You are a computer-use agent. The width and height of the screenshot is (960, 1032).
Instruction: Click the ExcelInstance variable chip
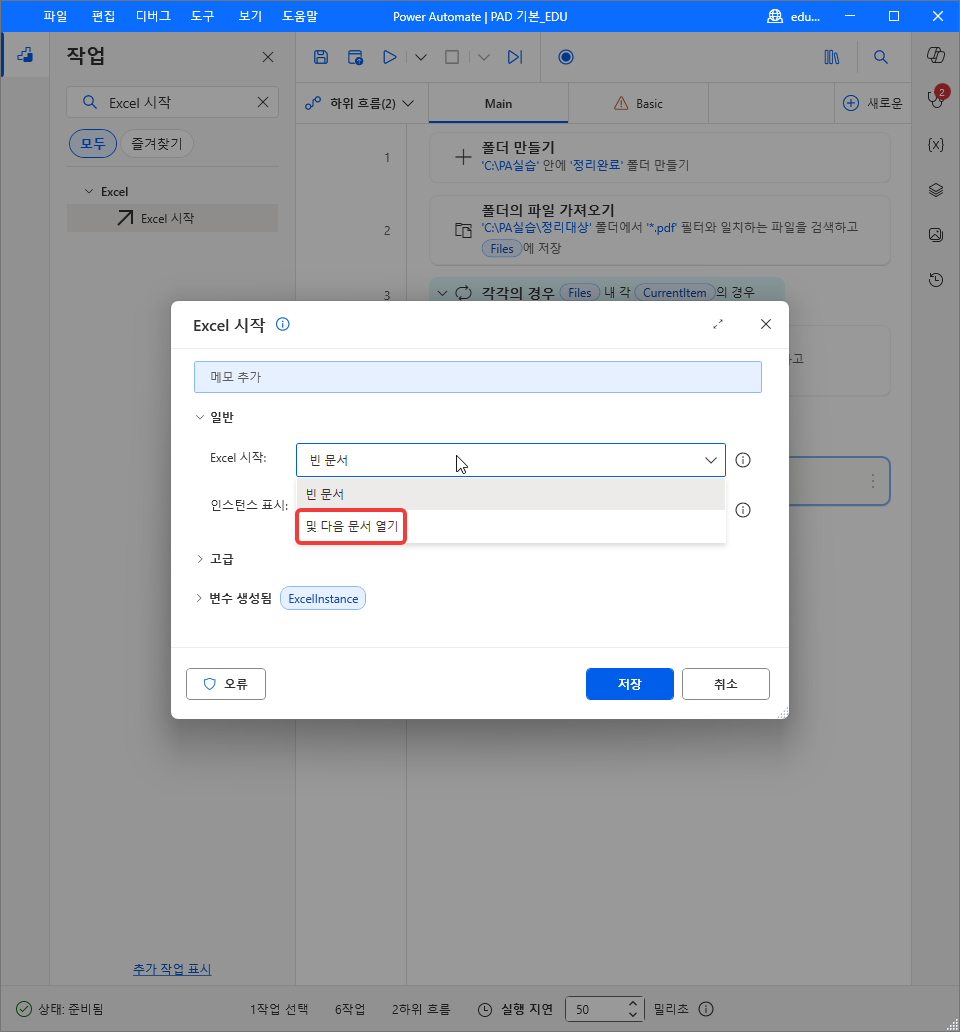(323, 598)
